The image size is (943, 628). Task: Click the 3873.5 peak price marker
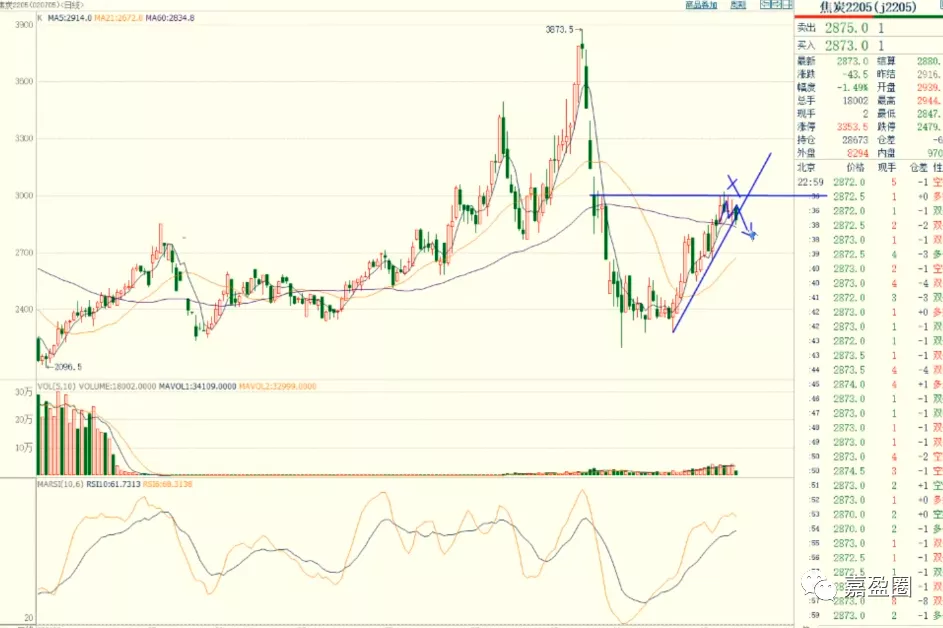(x=558, y=31)
